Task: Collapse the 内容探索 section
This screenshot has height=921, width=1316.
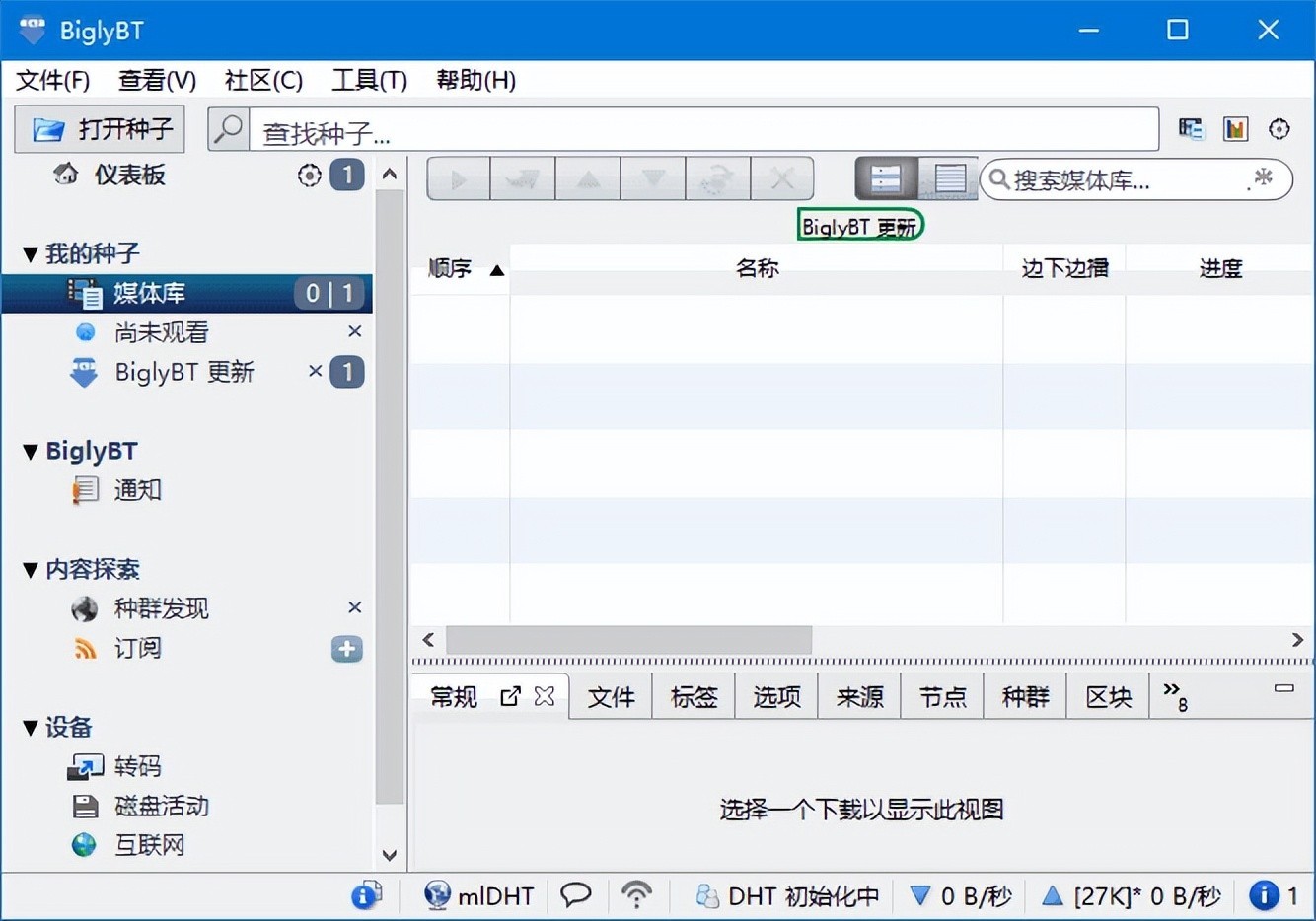Action: [x=31, y=570]
